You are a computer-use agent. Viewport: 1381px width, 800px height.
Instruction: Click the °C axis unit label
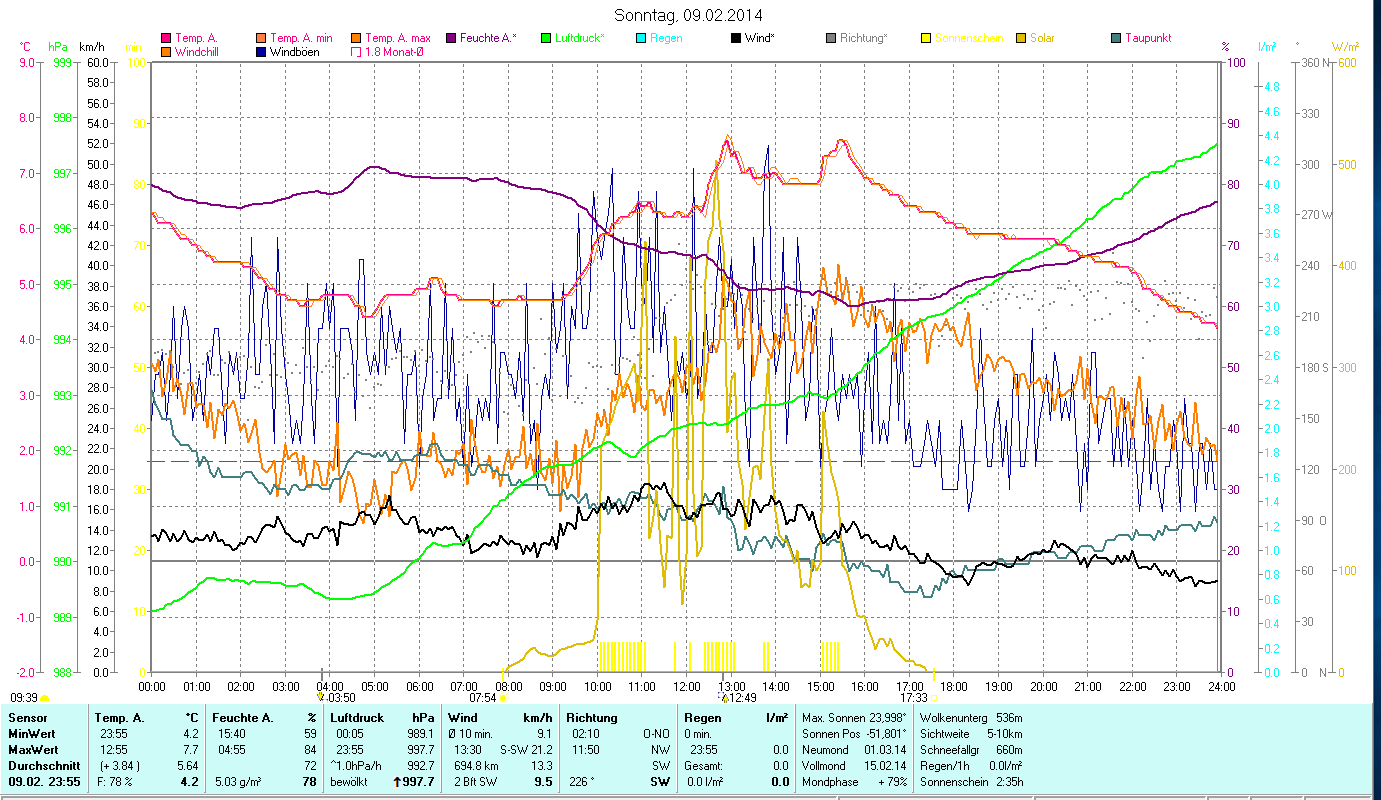pyautogui.click(x=25, y=46)
